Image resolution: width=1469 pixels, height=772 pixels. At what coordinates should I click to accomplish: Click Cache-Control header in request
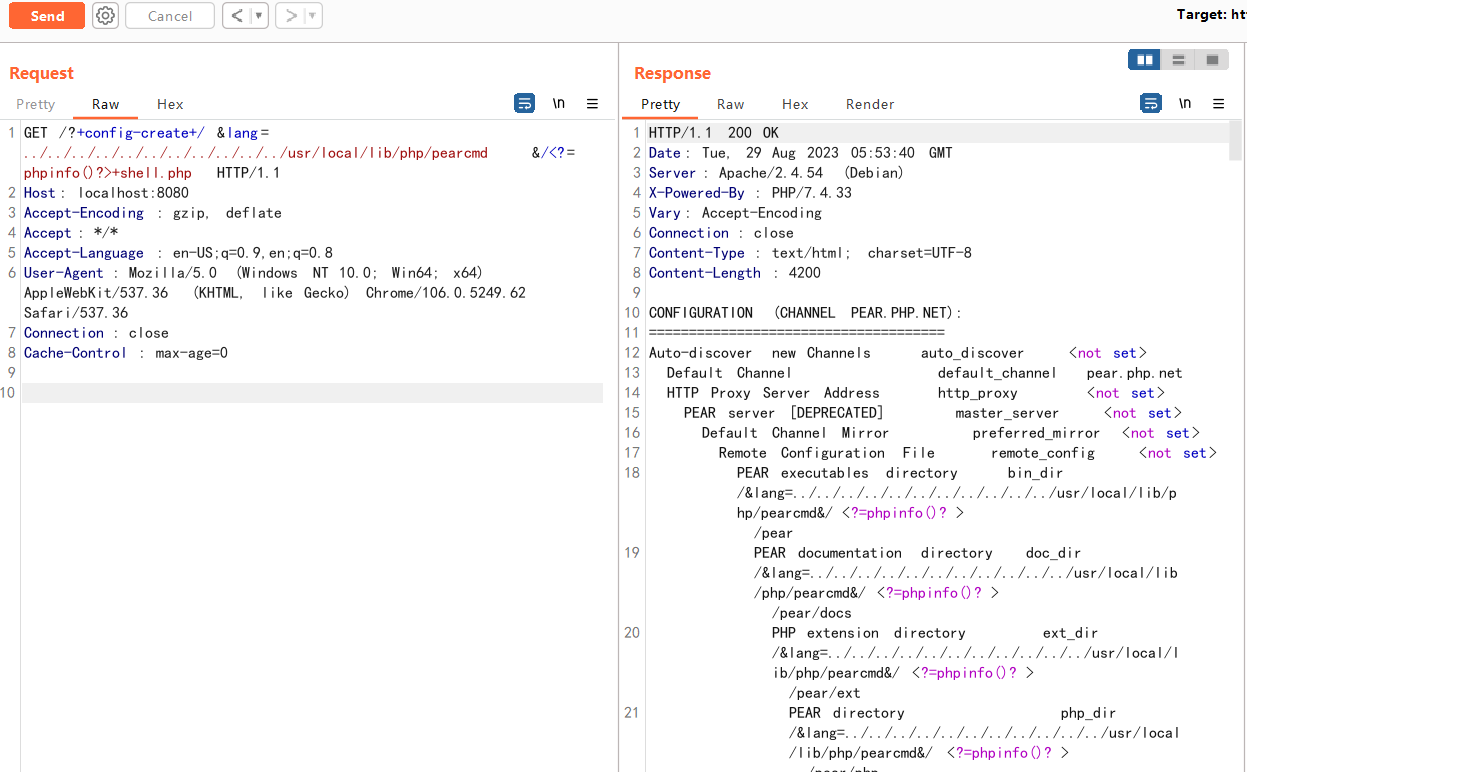coord(126,353)
